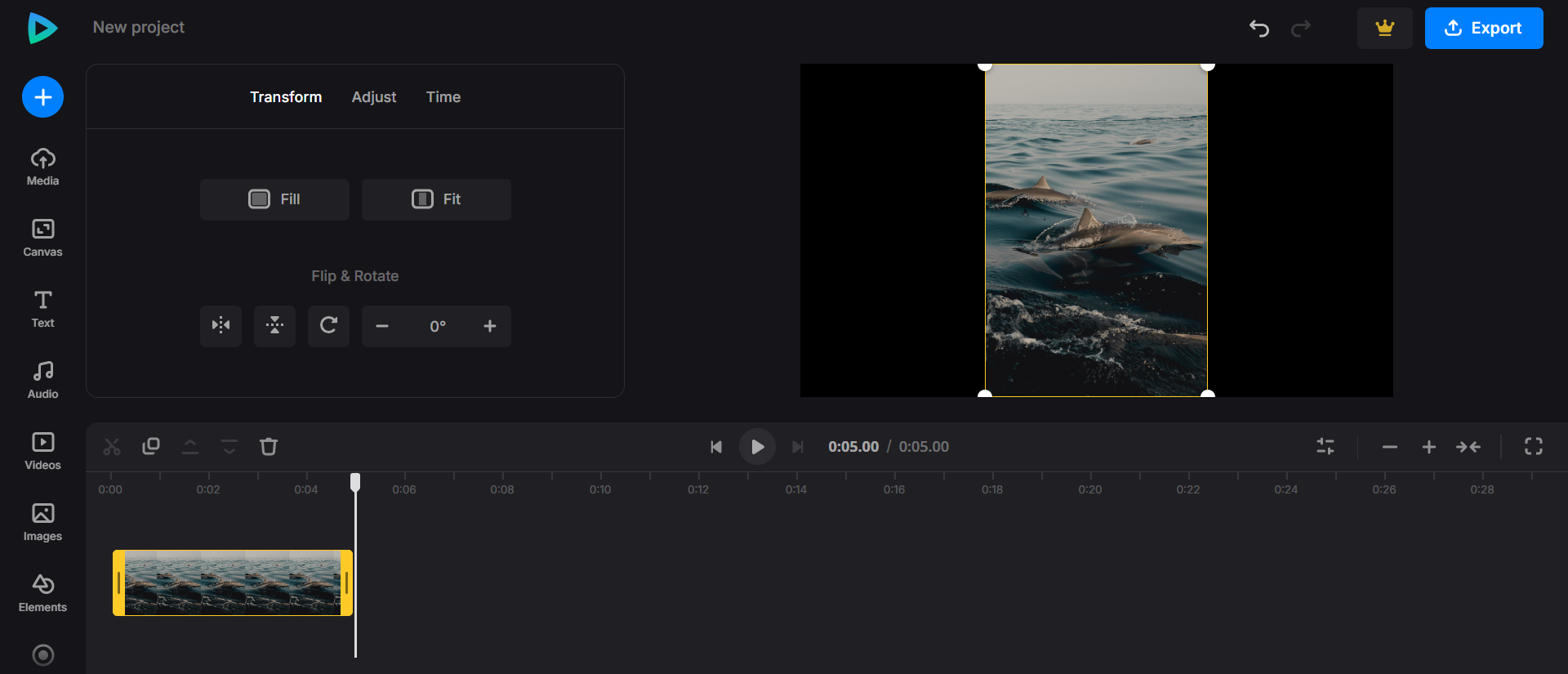
Task: Delete the selected clip
Action: [269, 447]
